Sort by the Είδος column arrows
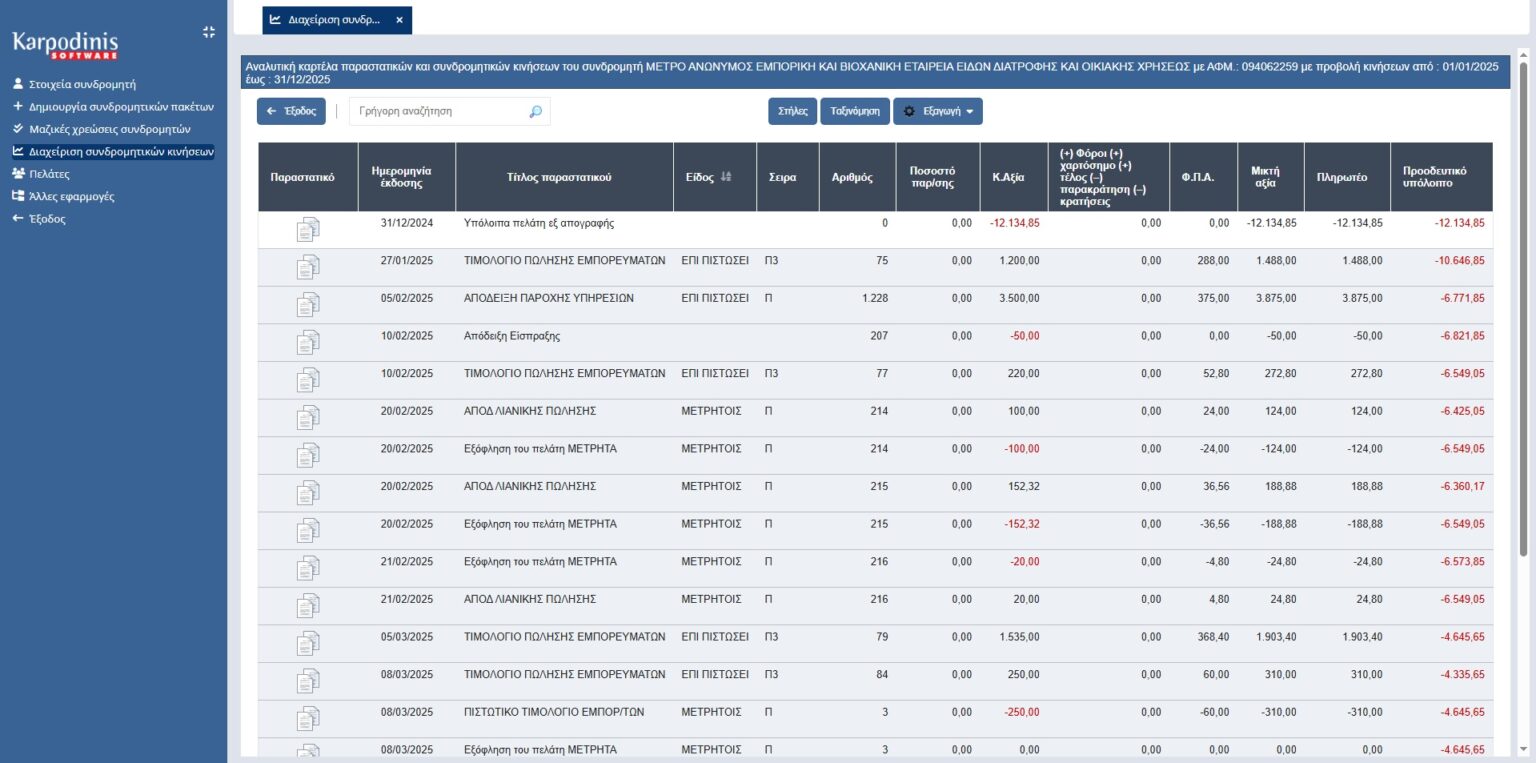Screen dimensions: 1536x763 pyautogui.click(x=726, y=177)
